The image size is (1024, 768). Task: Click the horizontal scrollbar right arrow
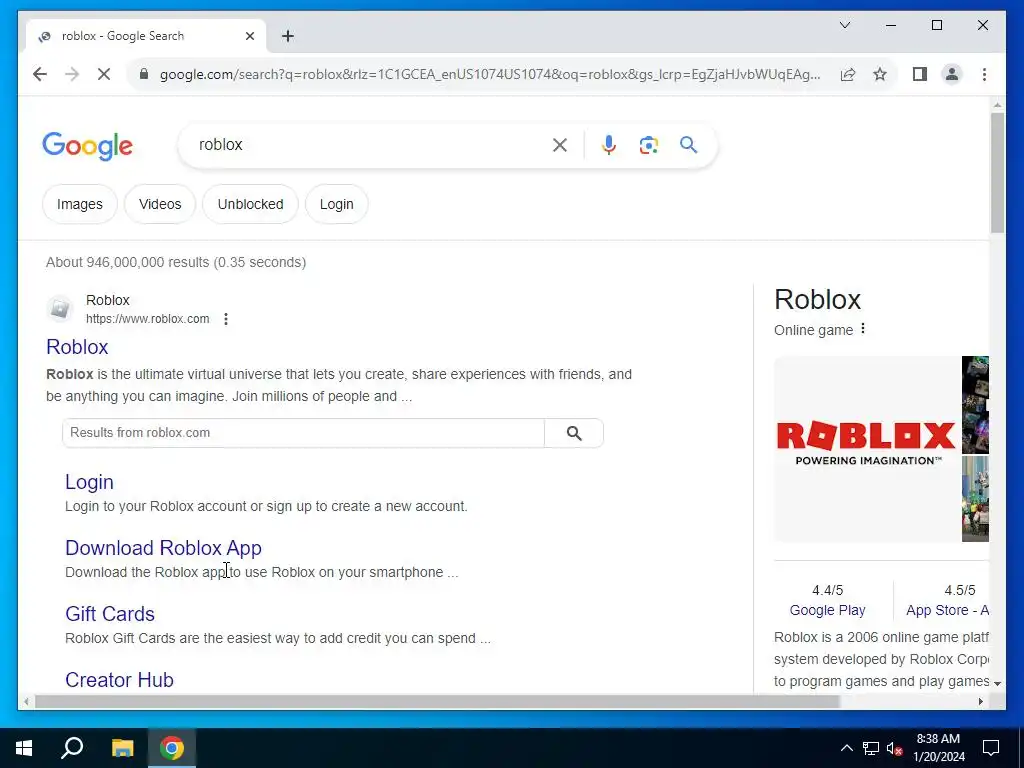click(x=980, y=702)
